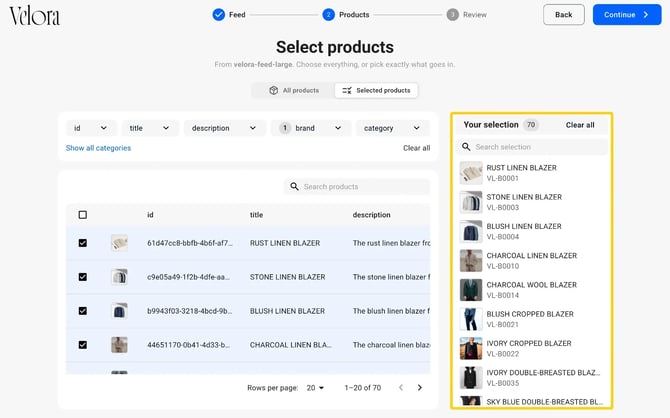Click the SKY BLUE DOUBLE-BREASTED BL item in selection list

(x=532, y=401)
